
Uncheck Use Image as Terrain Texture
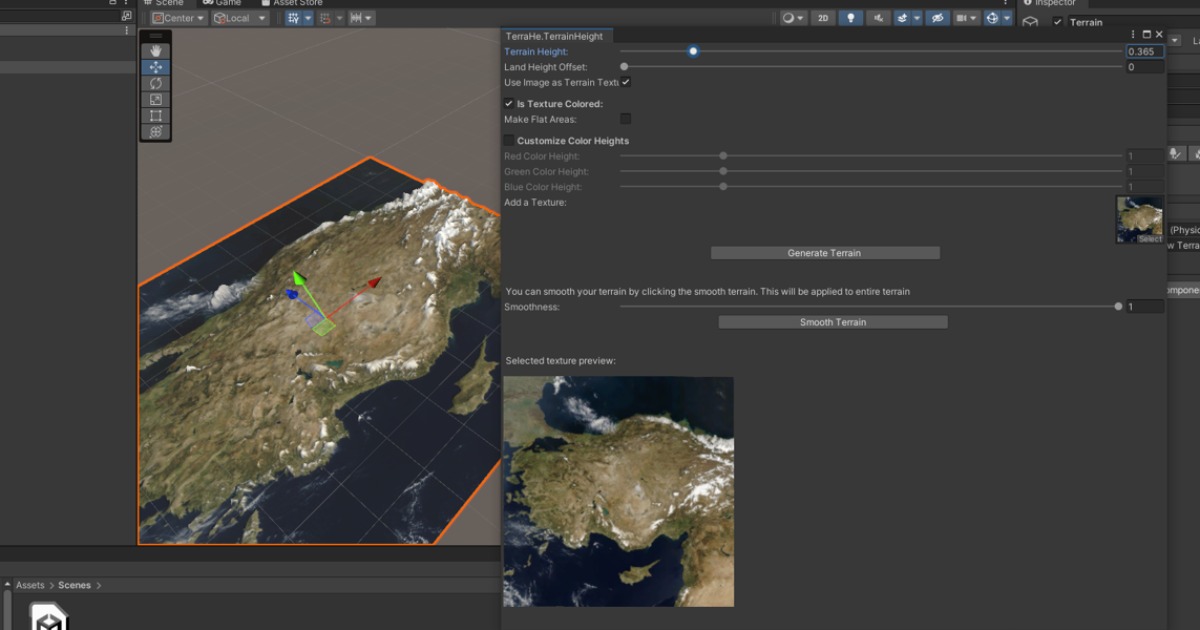[627, 83]
